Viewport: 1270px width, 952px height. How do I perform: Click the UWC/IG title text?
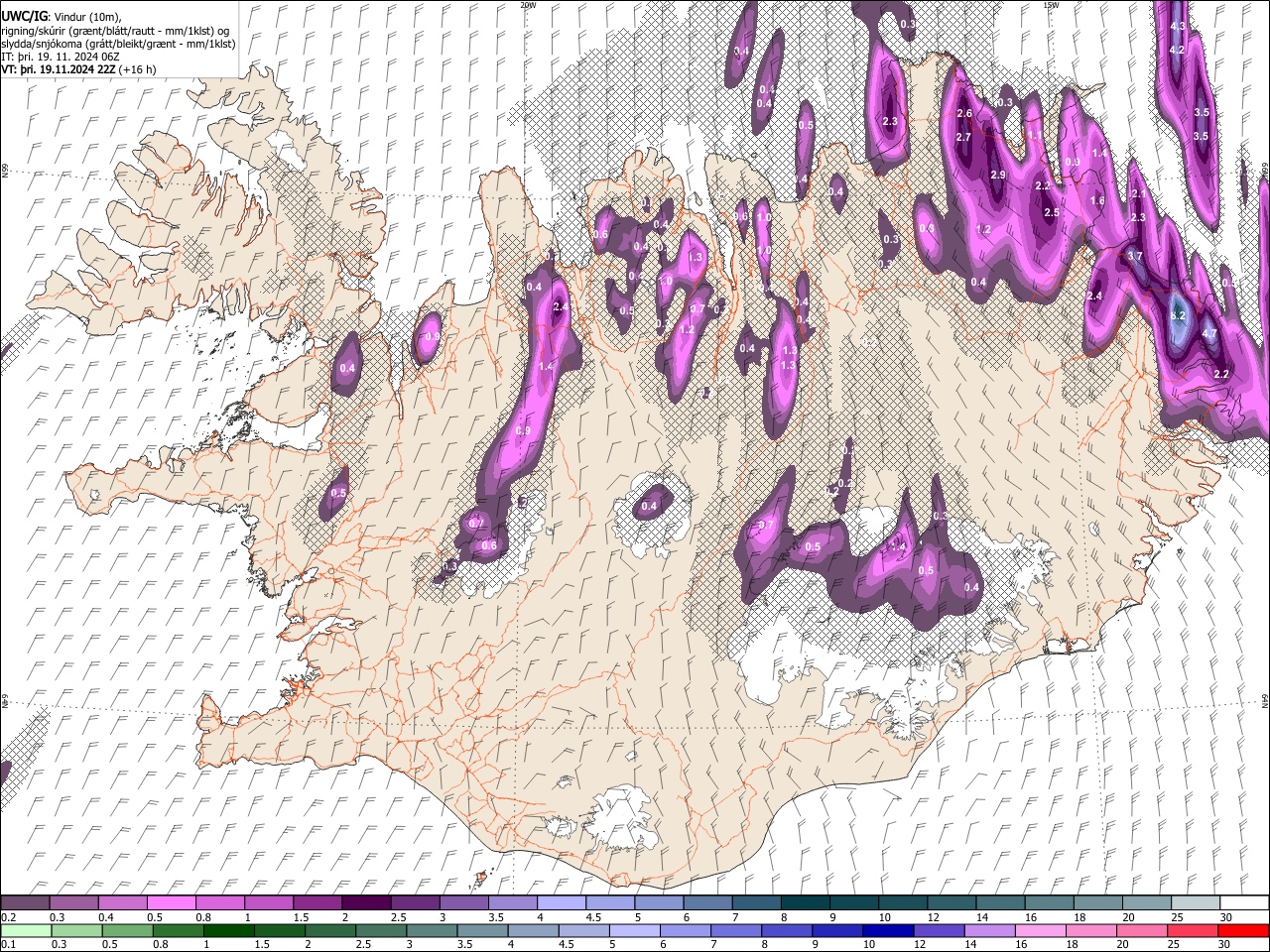(24, 16)
